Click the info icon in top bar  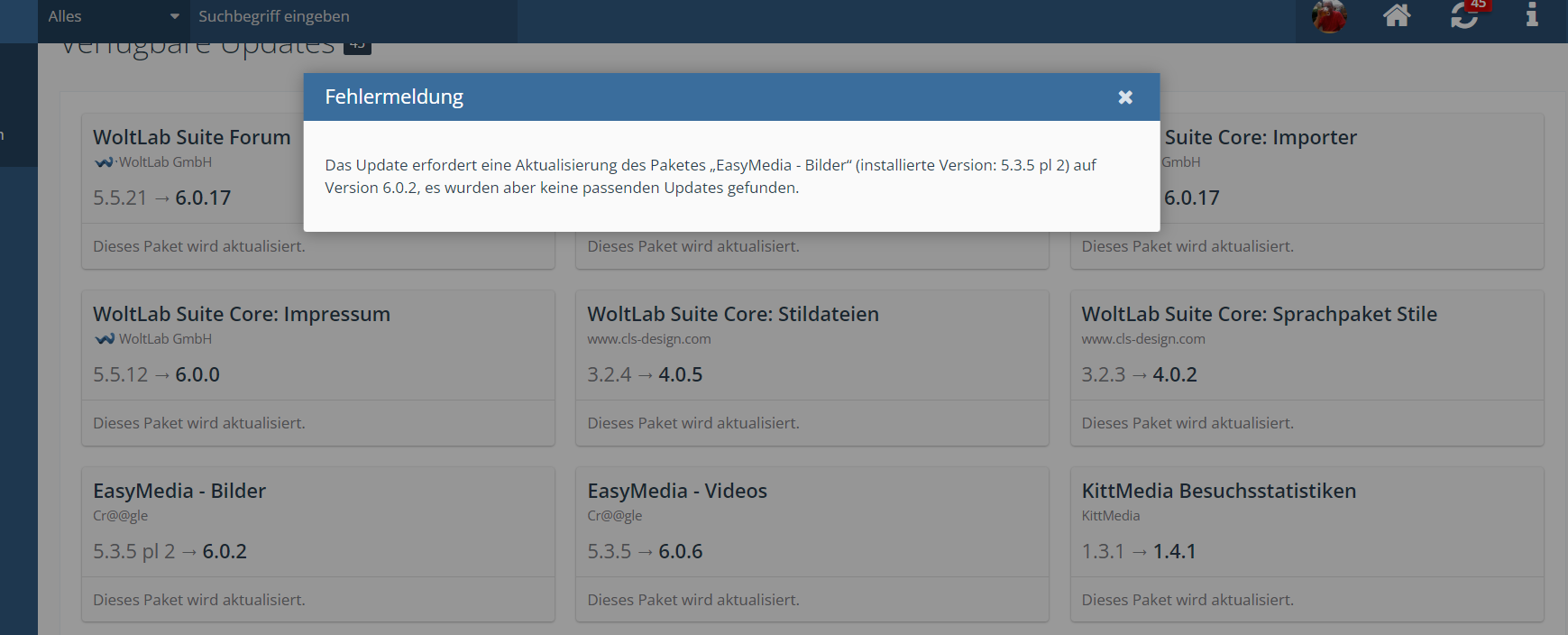pyautogui.click(x=1531, y=15)
